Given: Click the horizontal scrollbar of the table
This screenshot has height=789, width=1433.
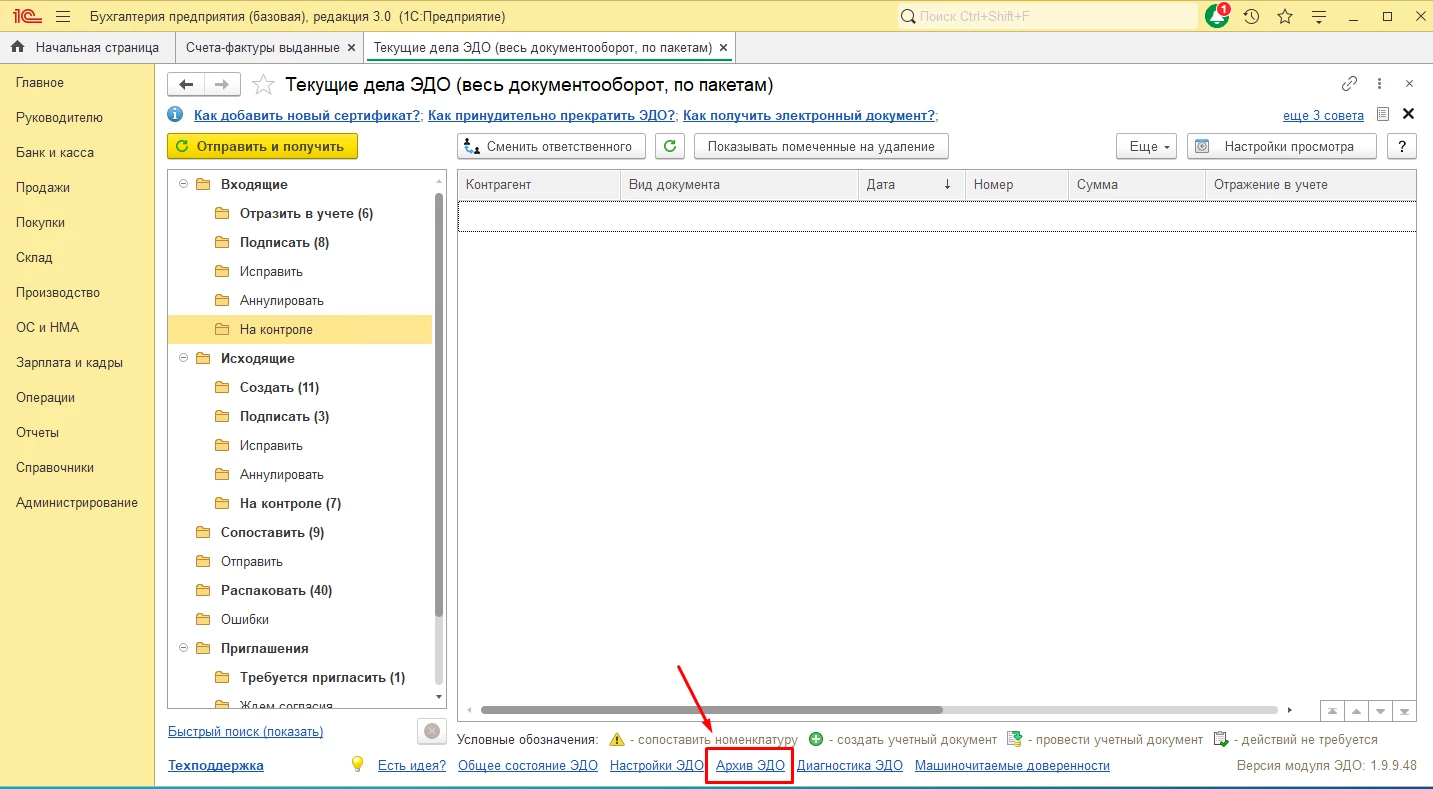Looking at the screenshot, I should click(711, 710).
